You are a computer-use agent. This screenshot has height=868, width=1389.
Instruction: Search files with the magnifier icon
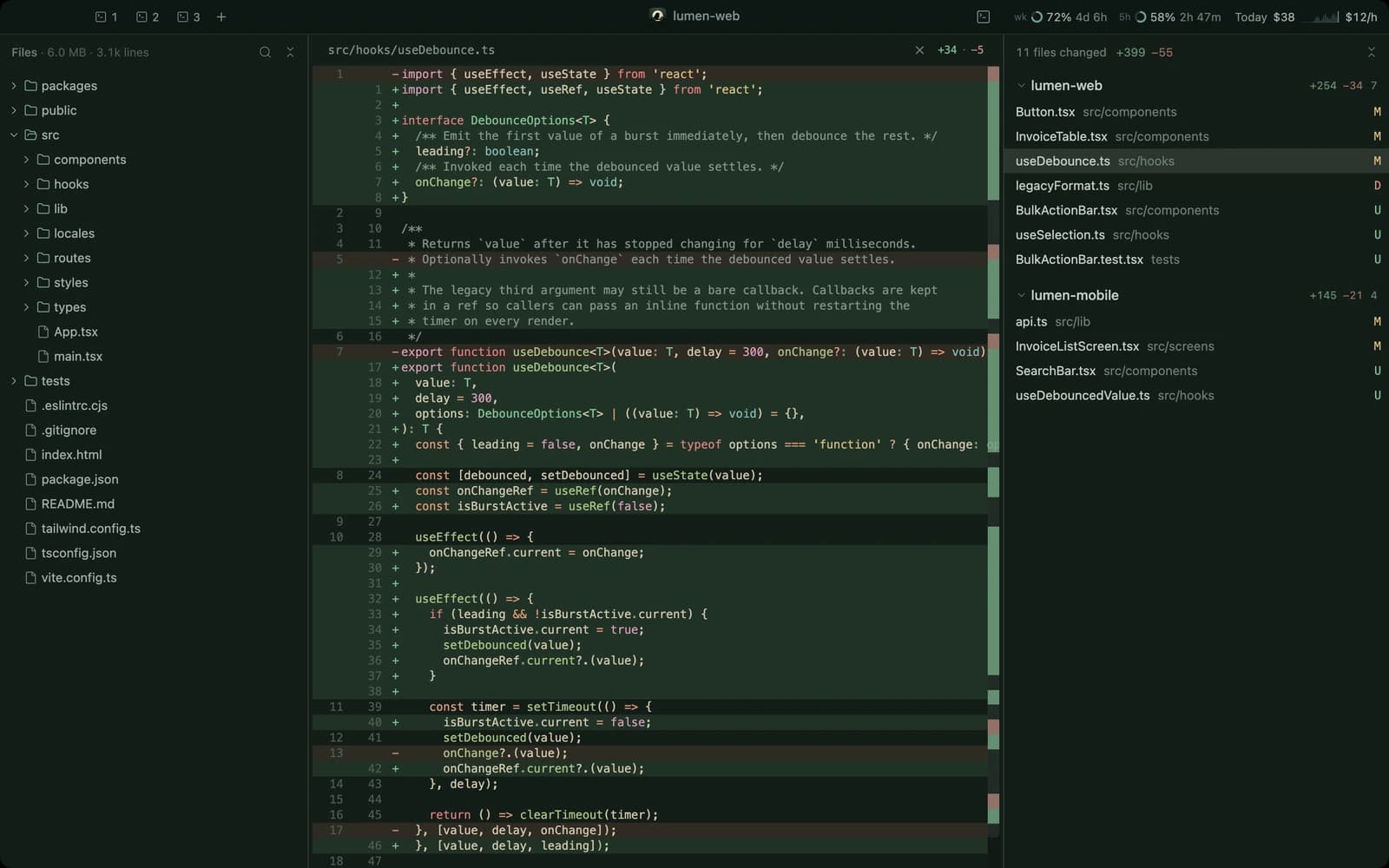(265, 52)
